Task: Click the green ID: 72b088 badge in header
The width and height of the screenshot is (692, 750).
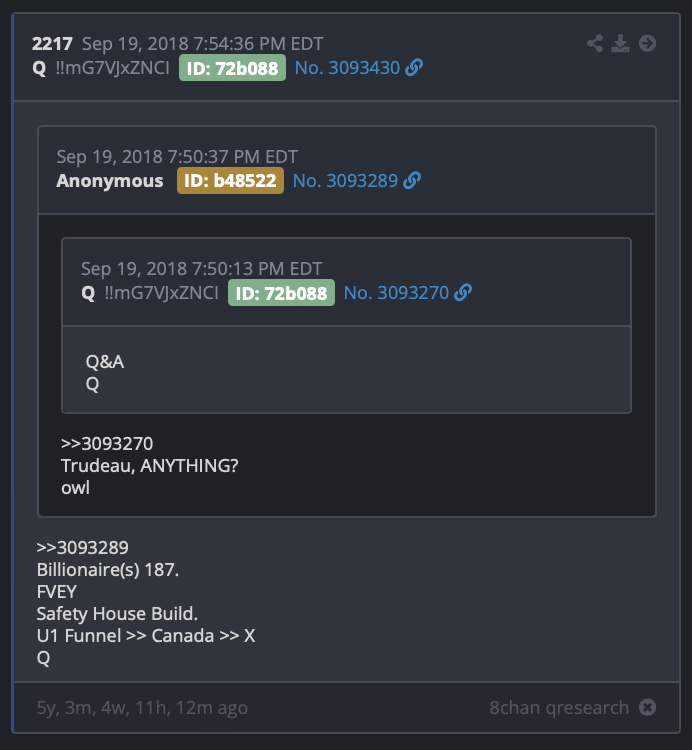Action: [x=232, y=68]
